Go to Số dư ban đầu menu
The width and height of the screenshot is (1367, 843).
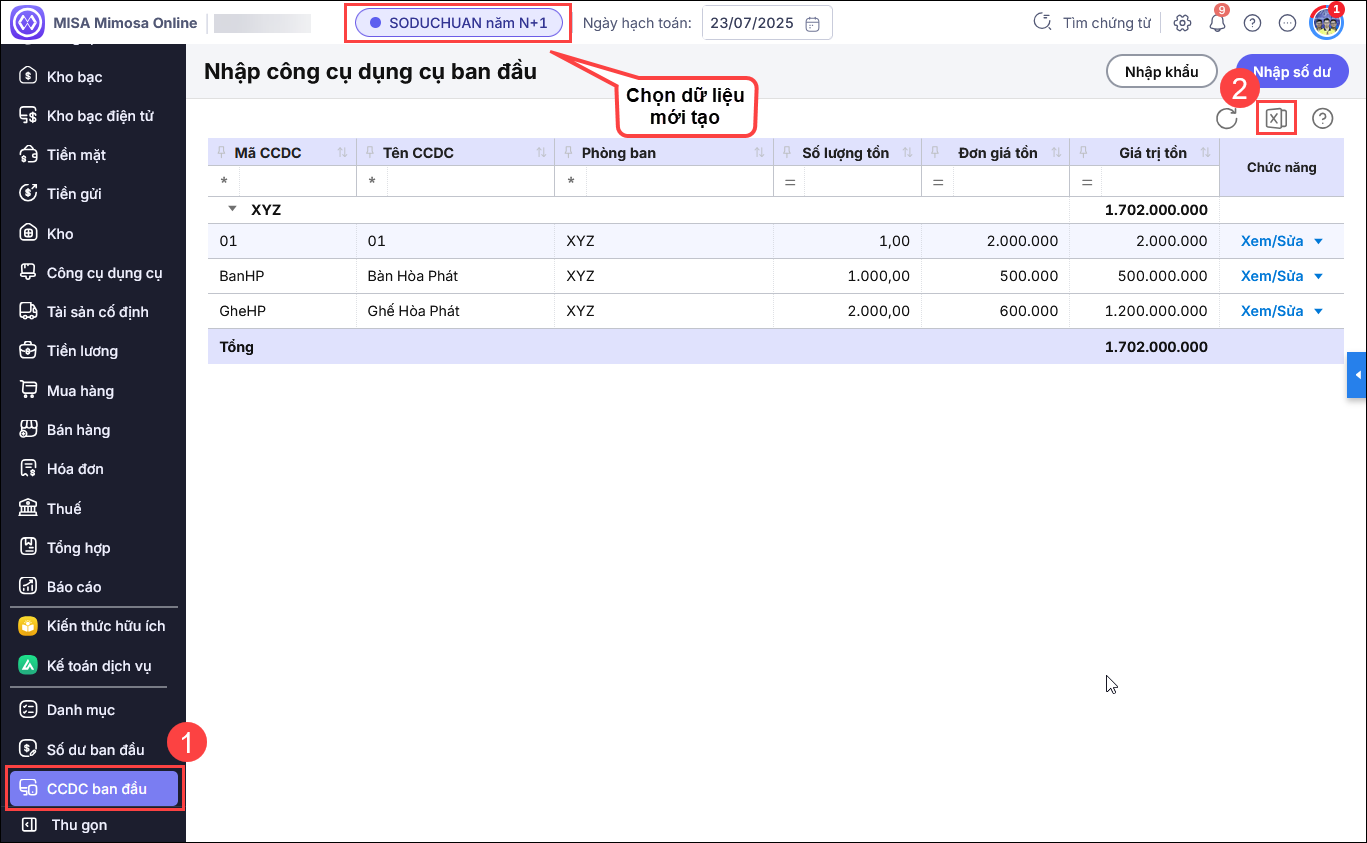pyautogui.click(x=95, y=750)
